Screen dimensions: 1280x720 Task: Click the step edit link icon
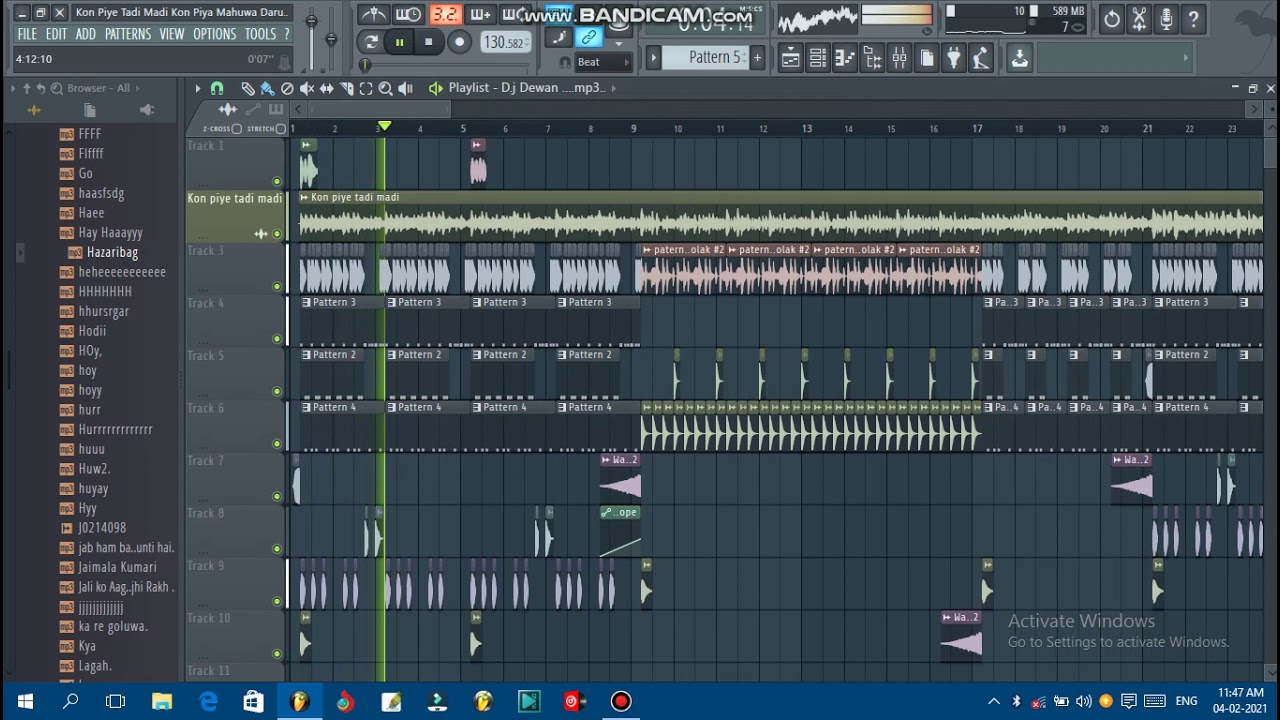click(x=589, y=38)
